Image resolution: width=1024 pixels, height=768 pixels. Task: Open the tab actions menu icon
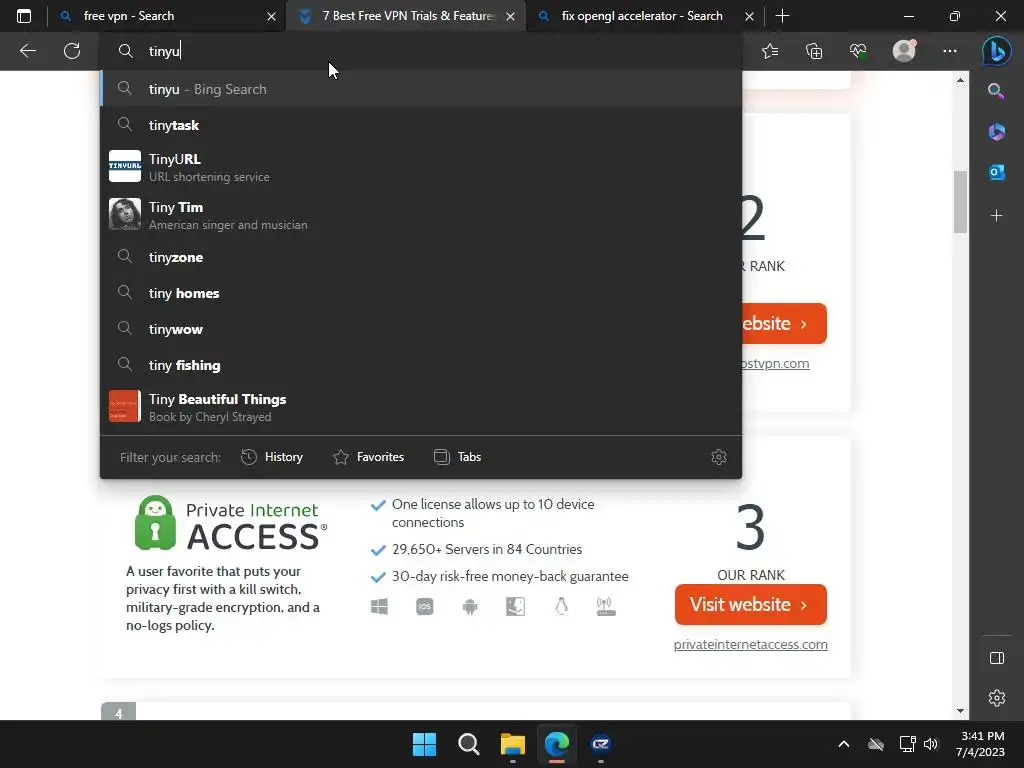pyautogui.click(x=24, y=16)
